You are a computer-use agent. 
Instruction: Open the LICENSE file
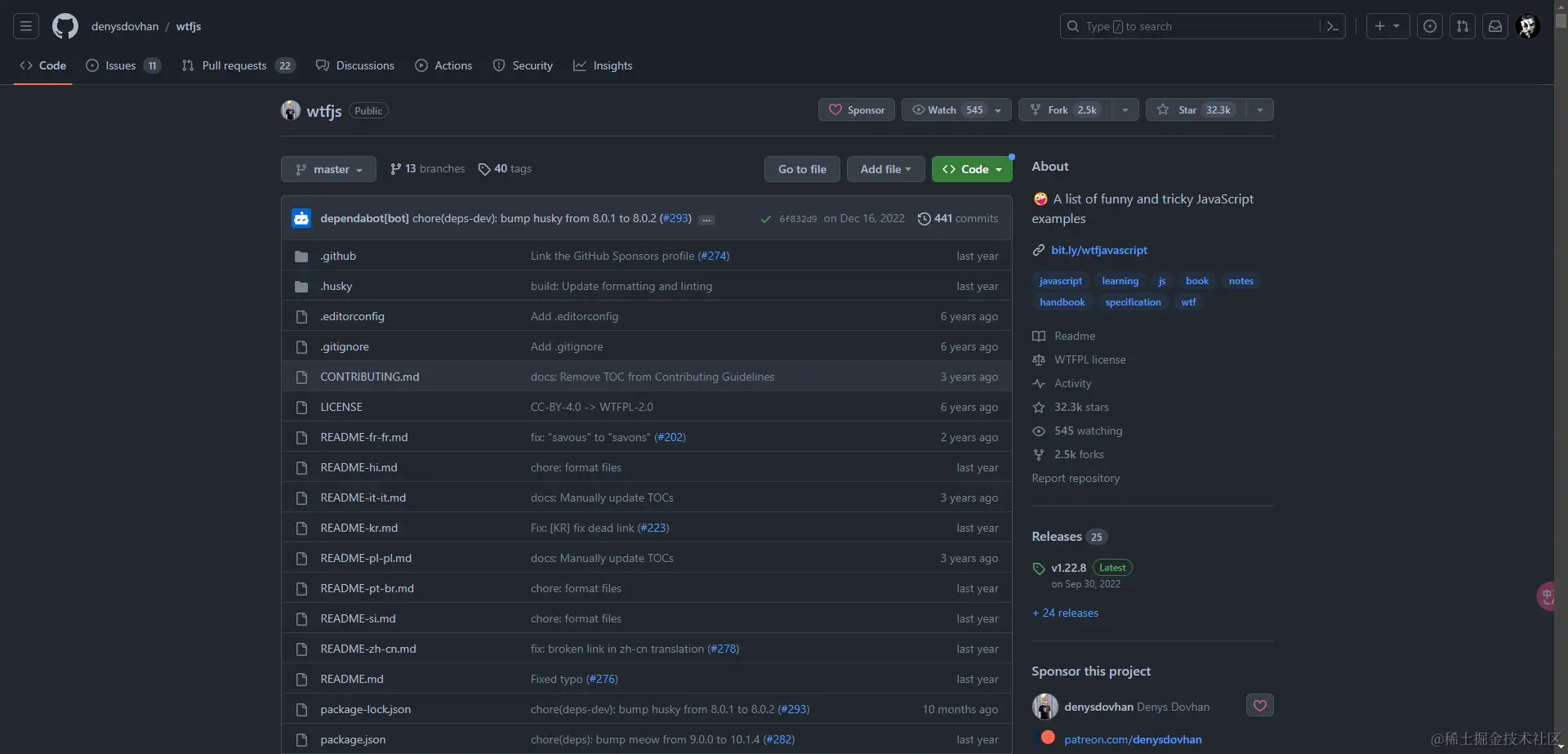pyautogui.click(x=341, y=407)
